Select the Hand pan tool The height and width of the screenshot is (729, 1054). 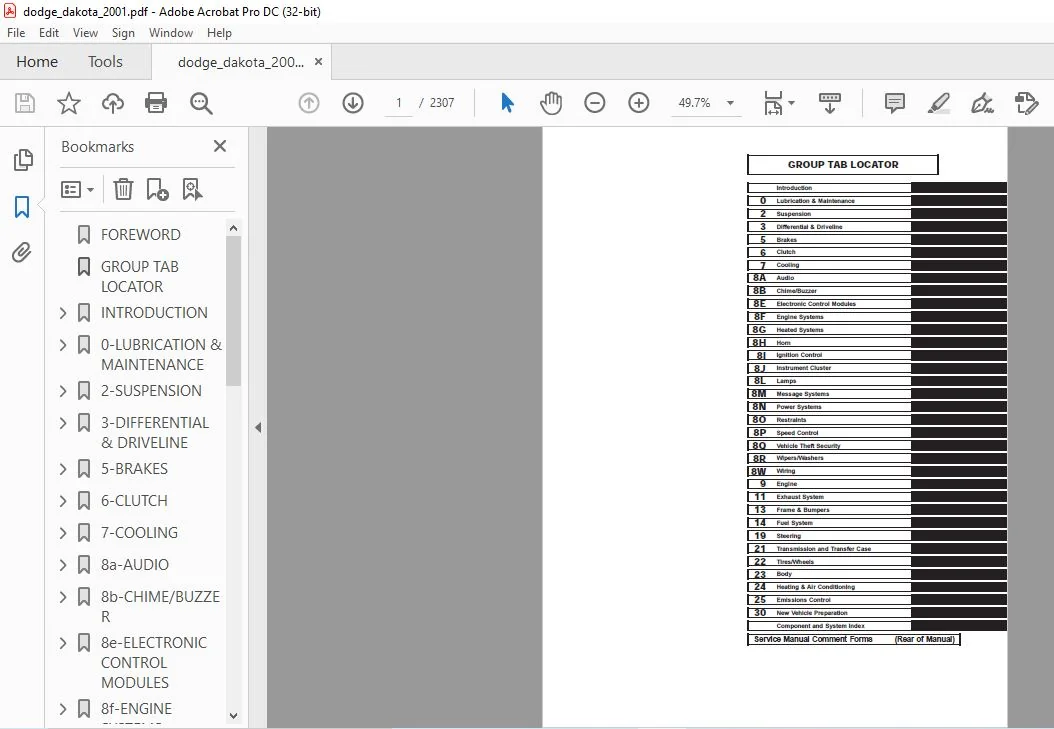pyautogui.click(x=551, y=103)
